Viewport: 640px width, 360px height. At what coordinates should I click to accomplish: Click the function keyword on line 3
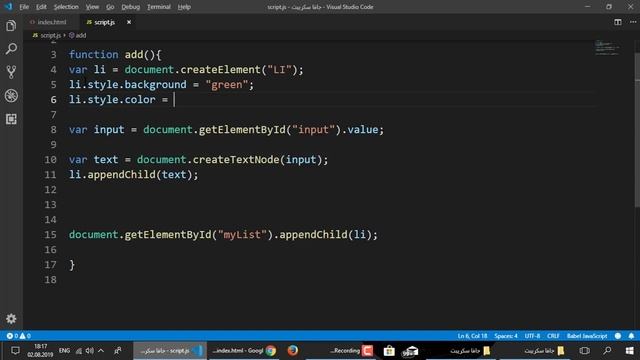pyautogui.click(x=93, y=54)
